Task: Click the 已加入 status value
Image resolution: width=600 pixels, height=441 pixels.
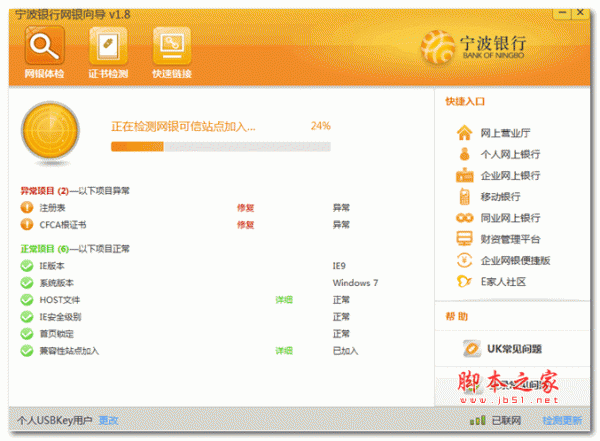Action: [x=345, y=351]
